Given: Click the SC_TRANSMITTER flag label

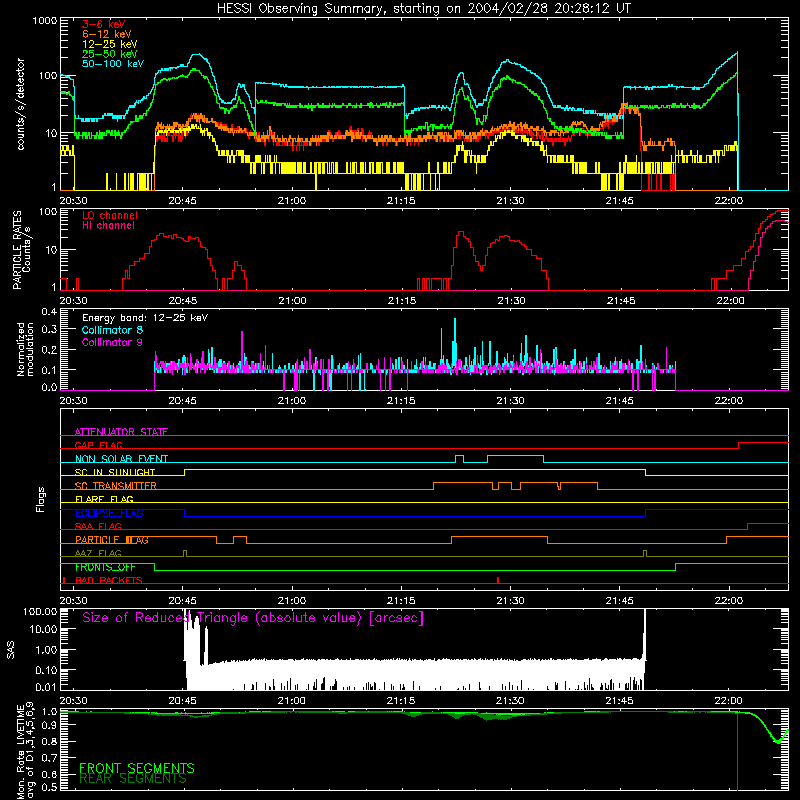Looking at the screenshot, I should pos(116,486).
